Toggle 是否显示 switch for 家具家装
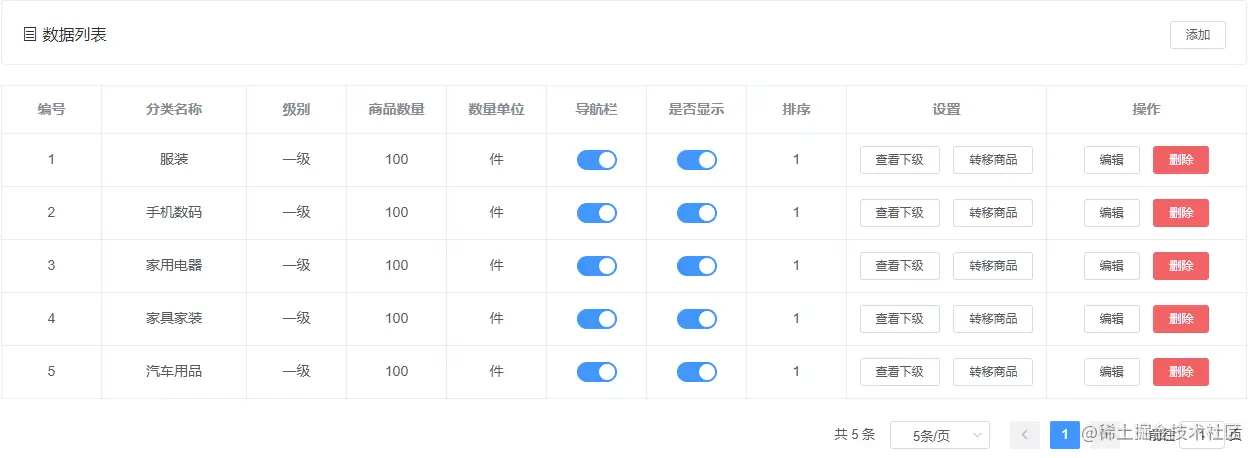Screen dimensions: 1257x458 697,319
